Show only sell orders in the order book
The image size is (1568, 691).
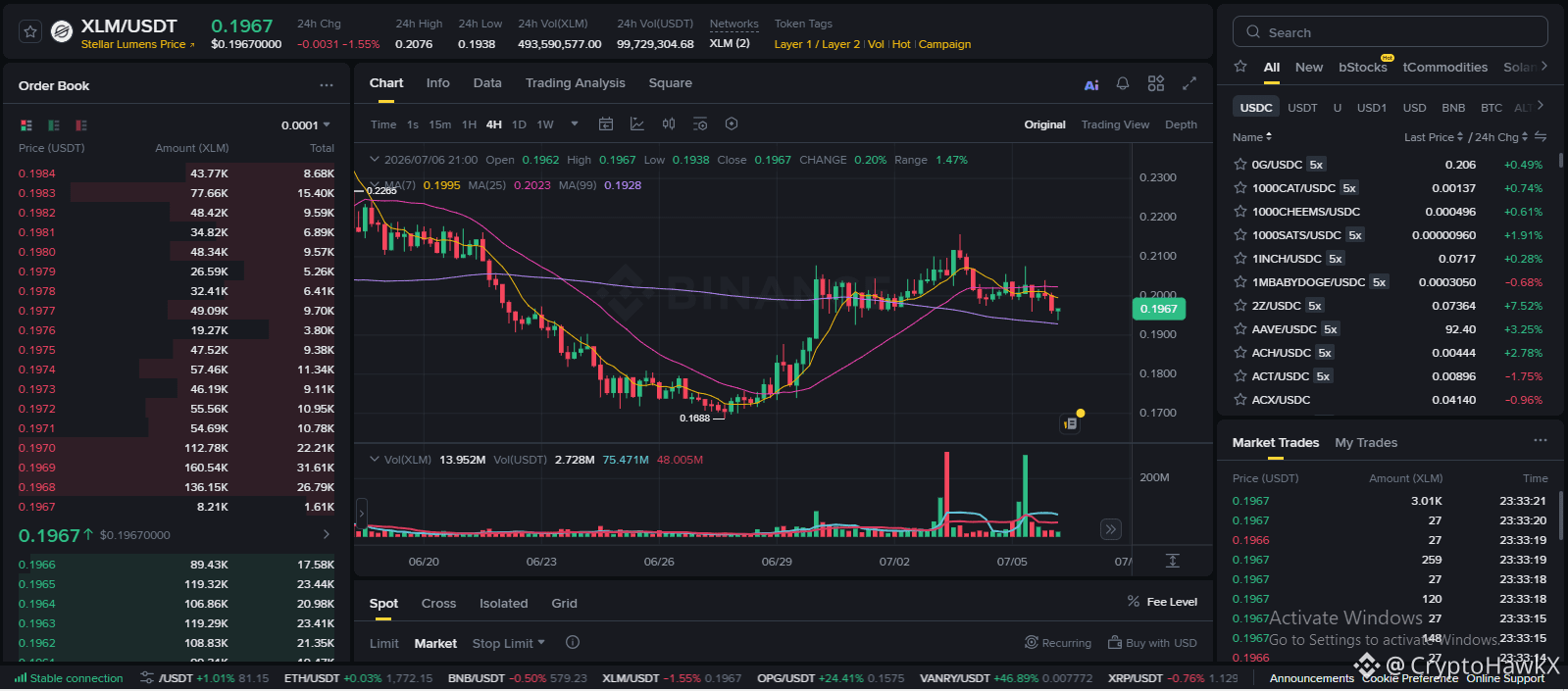tap(81, 125)
